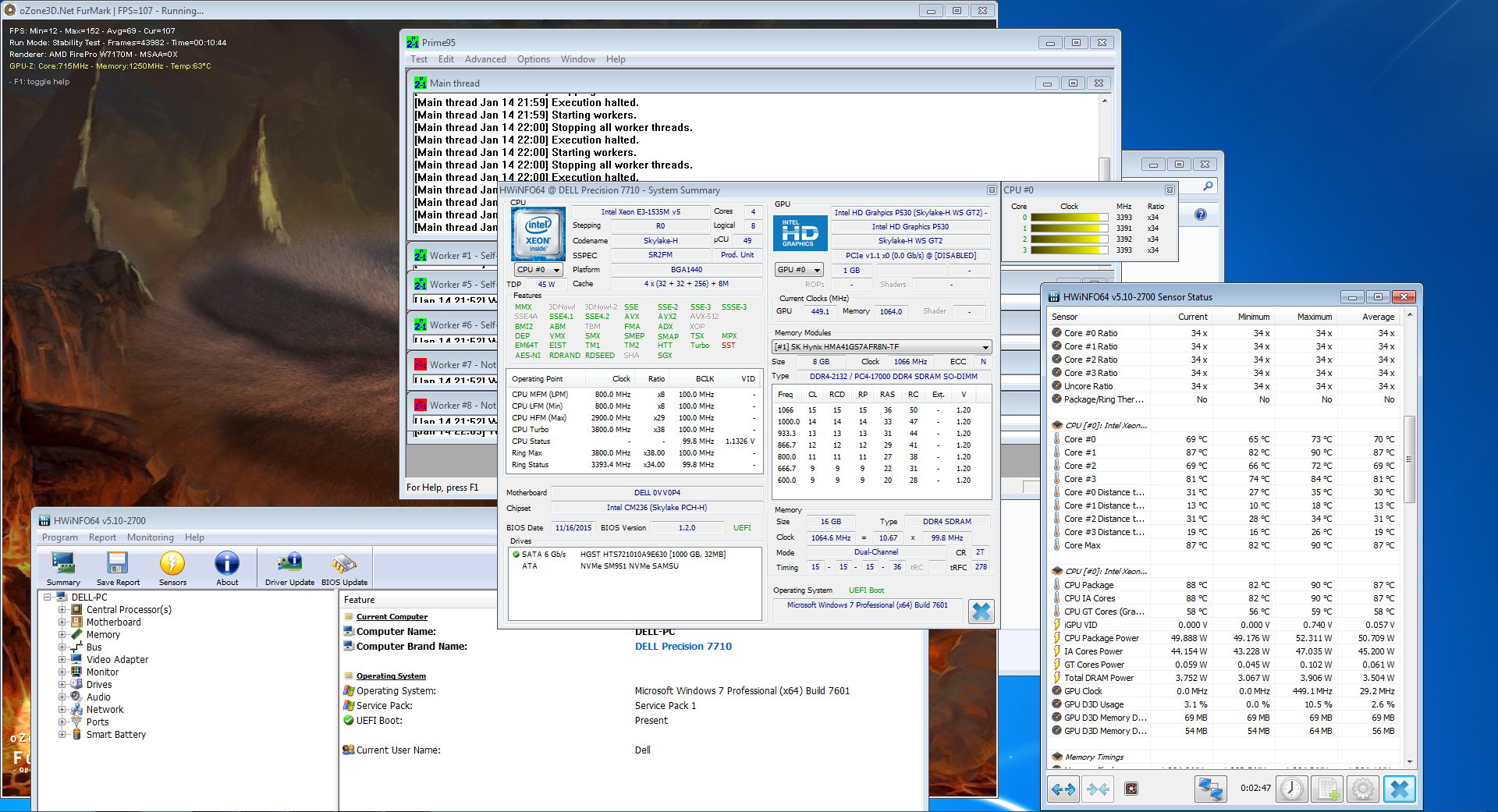Viewport: 1498px width, 812px height.
Task: Click the expand-columns arrows icon in Sensor Status
Action: pos(1063,789)
